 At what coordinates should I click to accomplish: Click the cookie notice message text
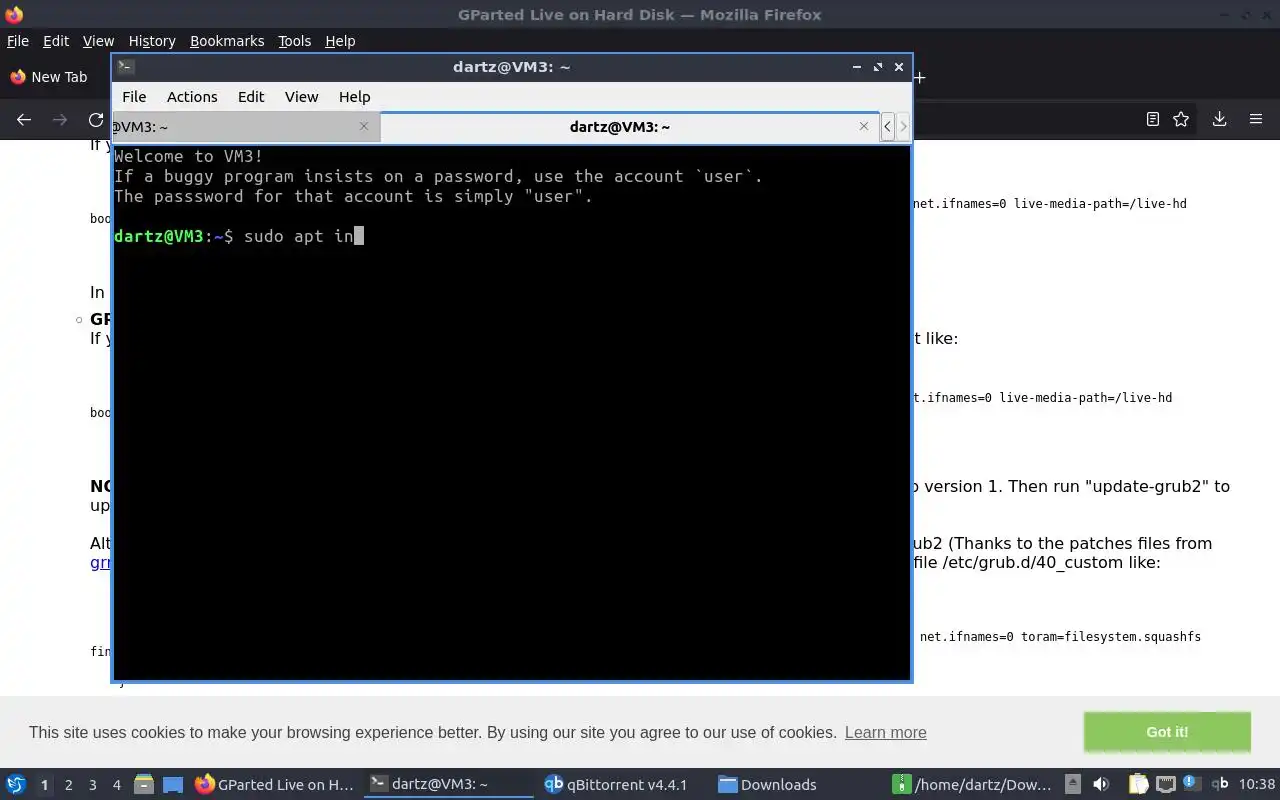tap(432, 732)
